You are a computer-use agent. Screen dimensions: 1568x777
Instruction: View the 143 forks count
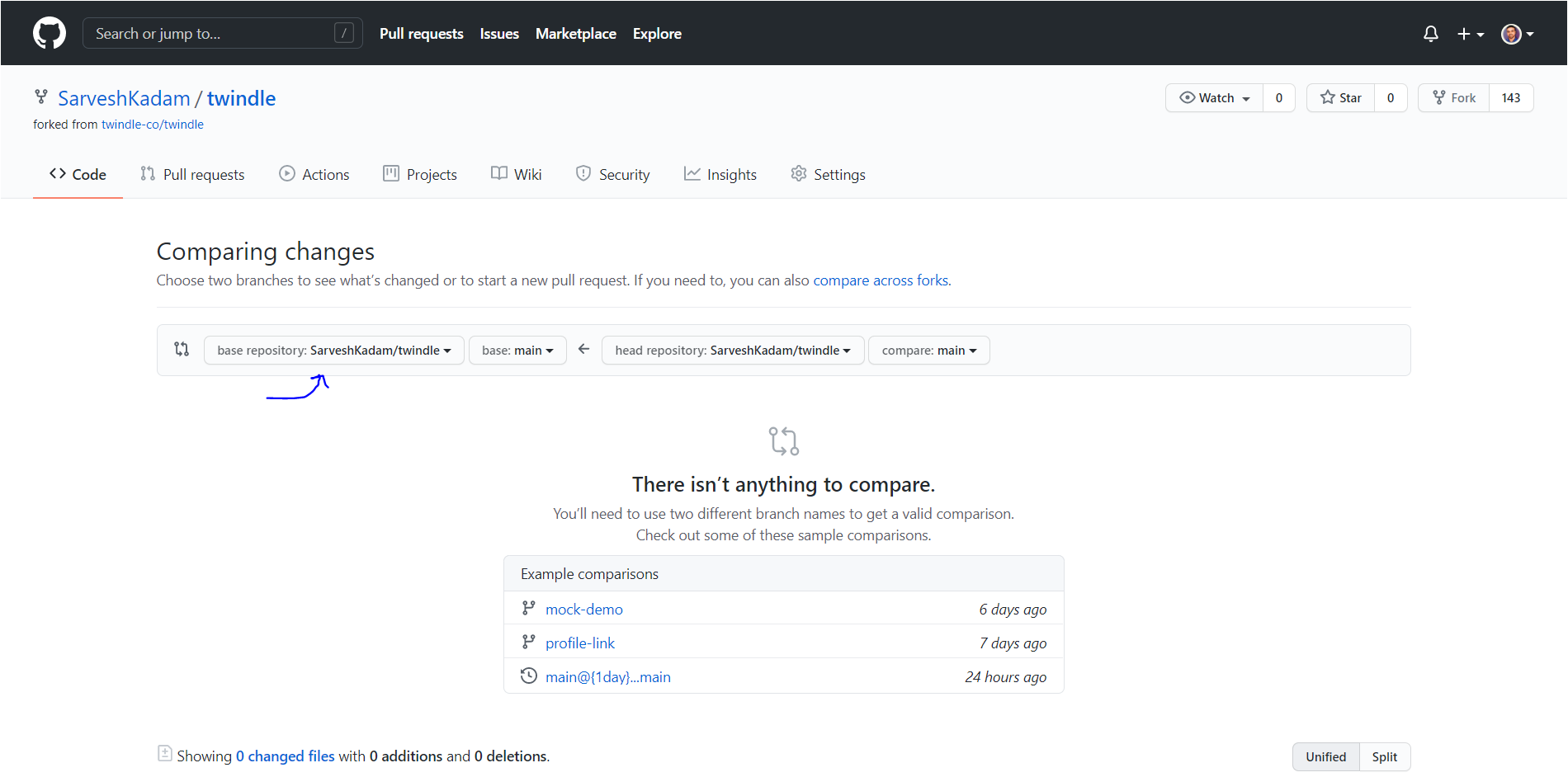tap(1511, 98)
